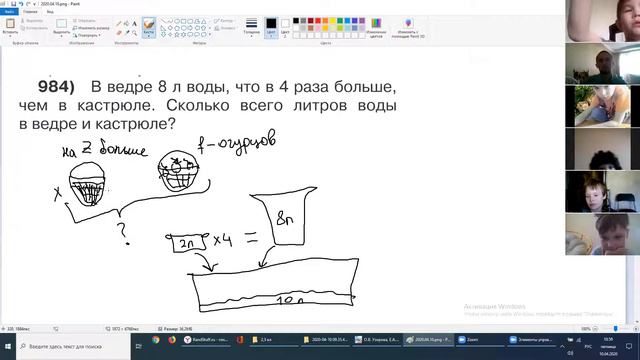Choose the Right arrow shape
Screen dimensions: 640x360
click(x=190, y=28)
